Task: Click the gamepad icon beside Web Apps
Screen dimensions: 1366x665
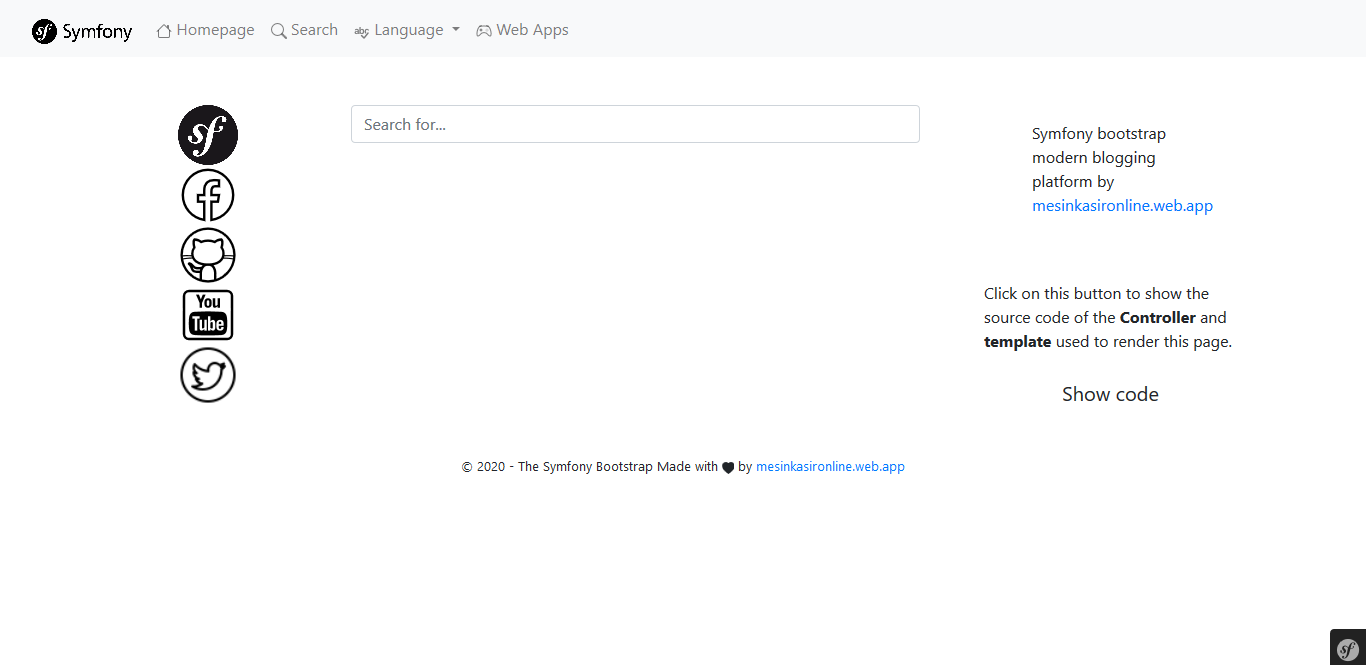Action: (x=484, y=31)
